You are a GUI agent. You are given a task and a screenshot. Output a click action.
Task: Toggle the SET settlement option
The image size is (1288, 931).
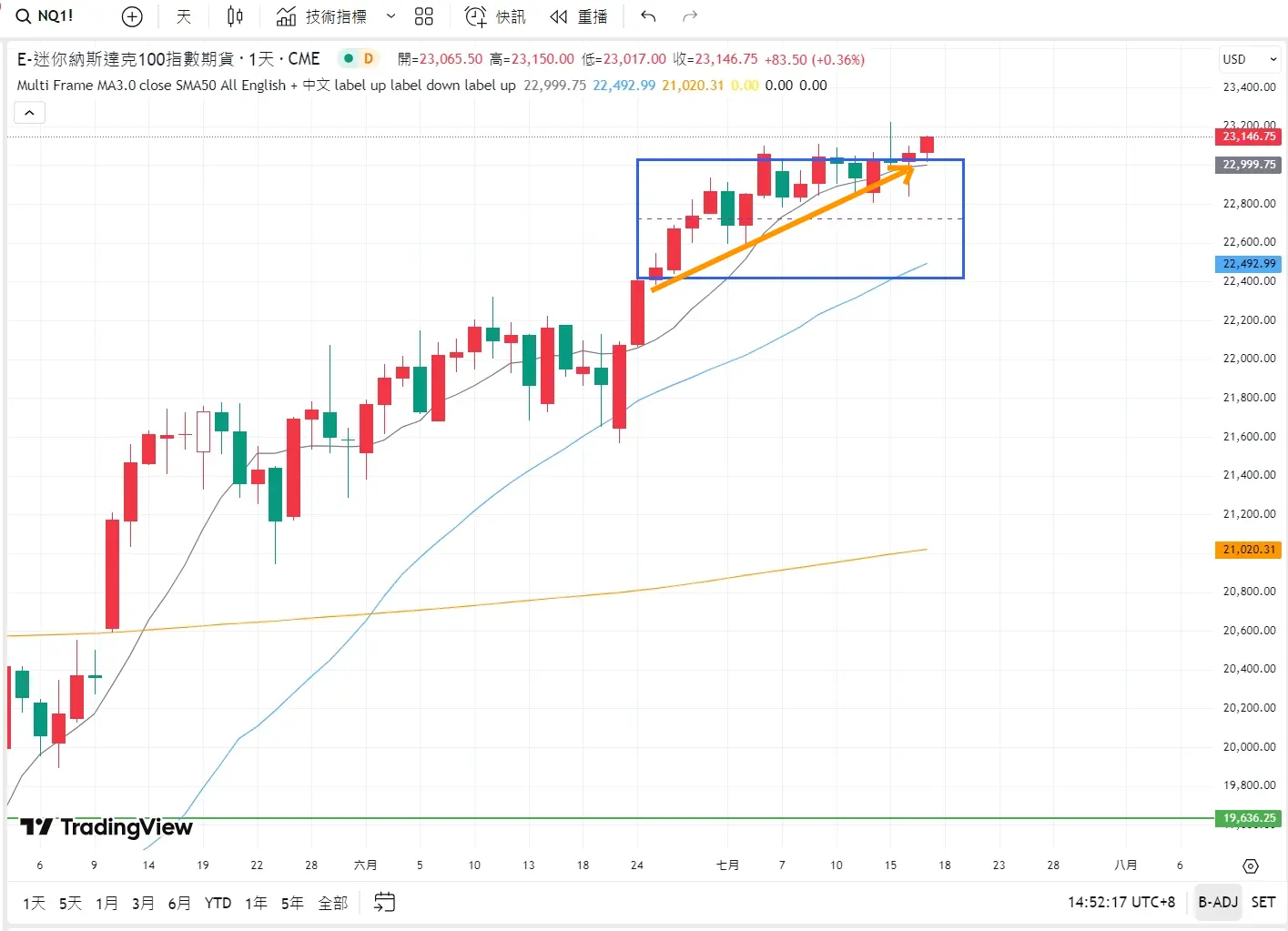tap(1263, 902)
